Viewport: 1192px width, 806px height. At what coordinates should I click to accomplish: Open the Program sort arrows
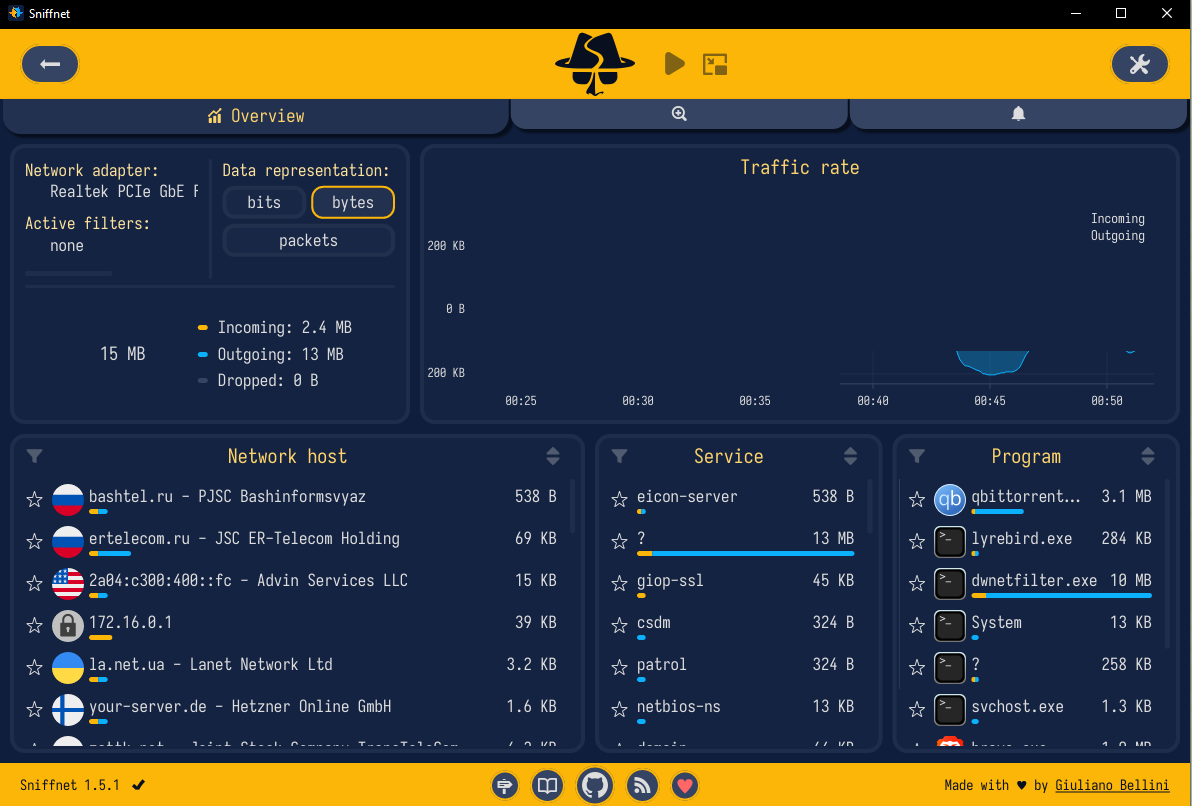(1147, 456)
